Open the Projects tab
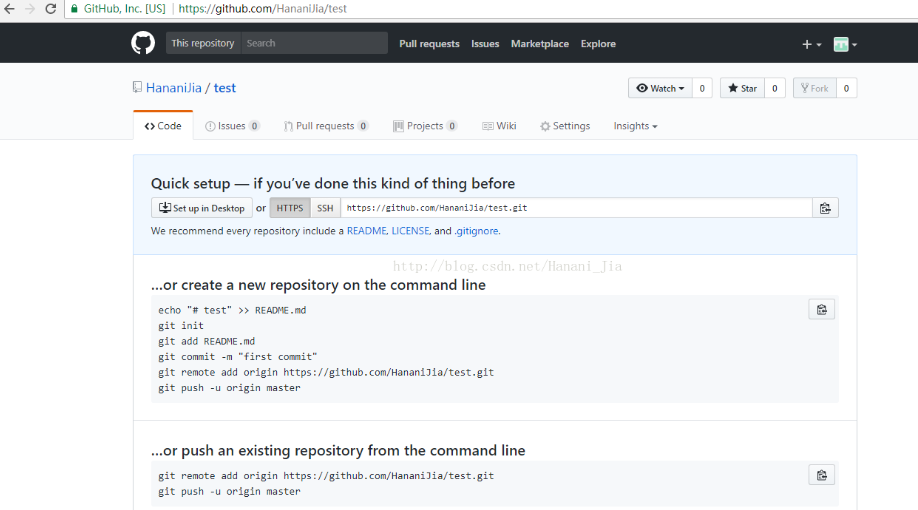 pyautogui.click(x=425, y=126)
